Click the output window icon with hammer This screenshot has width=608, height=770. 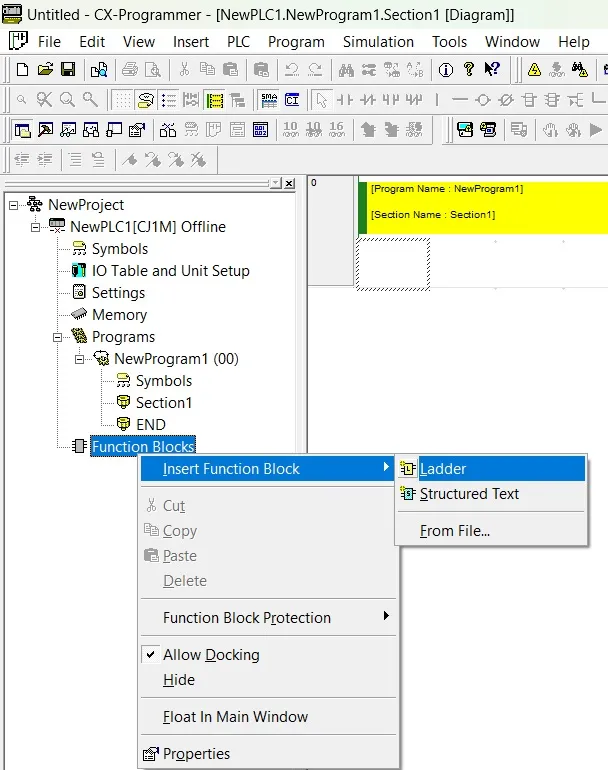(45, 130)
